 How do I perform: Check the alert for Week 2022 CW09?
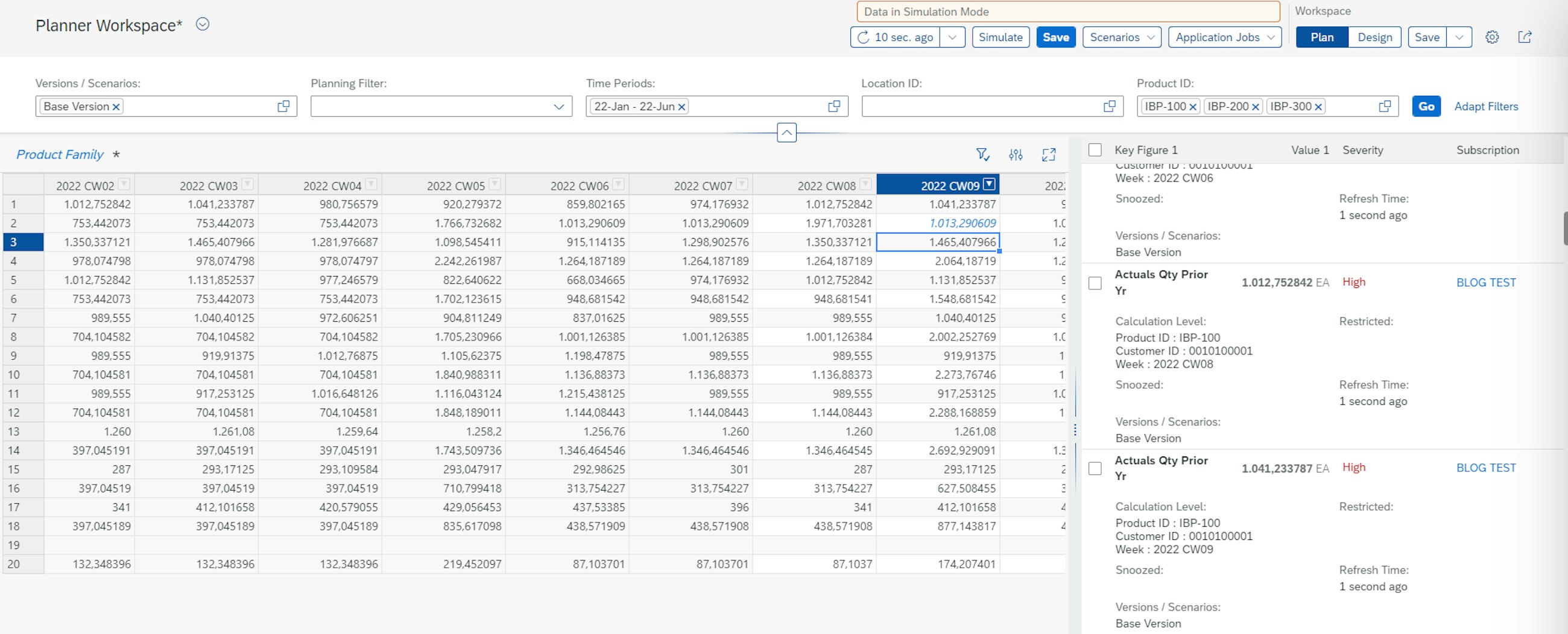tap(1095, 468)
